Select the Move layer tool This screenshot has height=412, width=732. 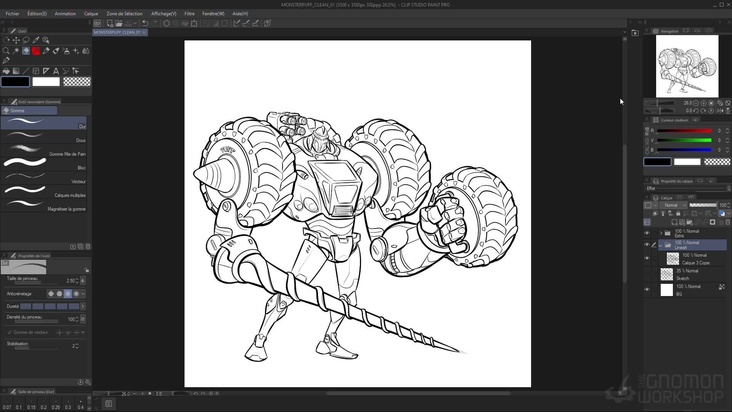16,40
